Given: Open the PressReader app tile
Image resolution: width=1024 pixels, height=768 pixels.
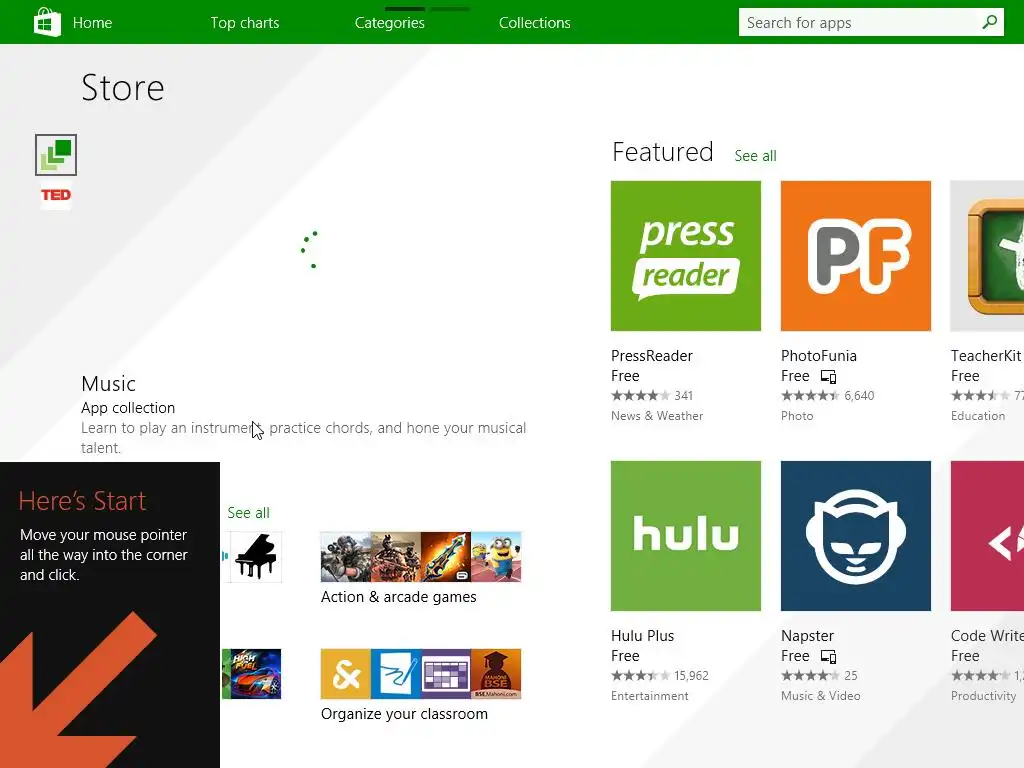Looking at the screenshot, I should click(x=685, y=256).
